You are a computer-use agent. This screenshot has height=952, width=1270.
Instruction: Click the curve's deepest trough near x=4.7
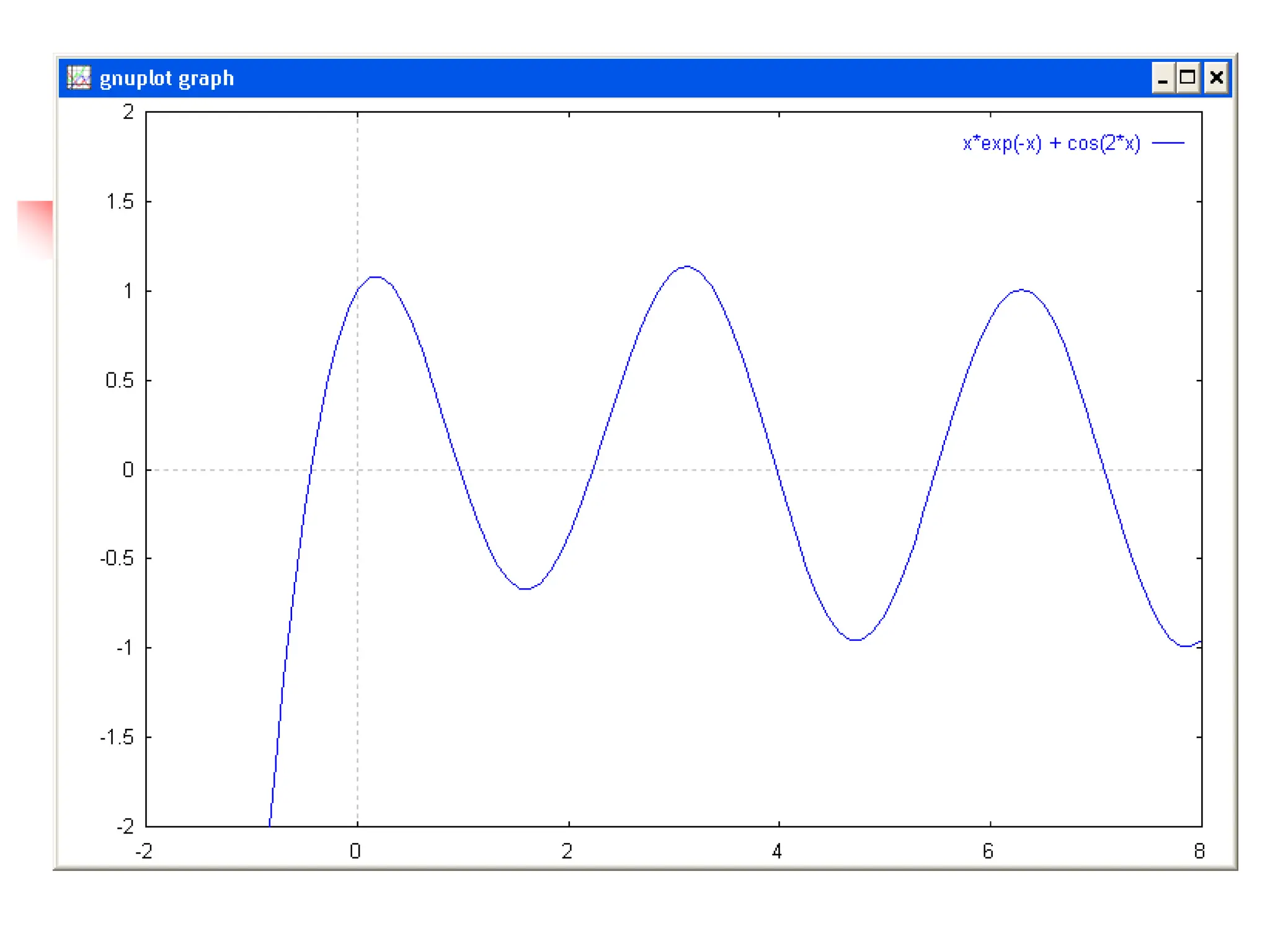tap(856, 640)
